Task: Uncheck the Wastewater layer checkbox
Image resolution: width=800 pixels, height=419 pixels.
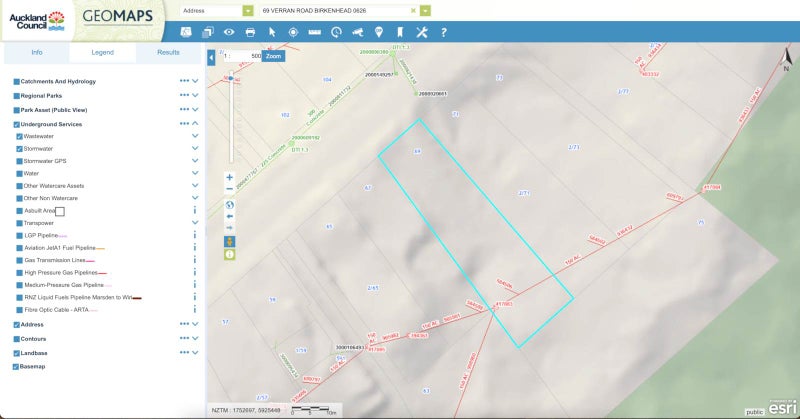Action: [x=20, y=135]
